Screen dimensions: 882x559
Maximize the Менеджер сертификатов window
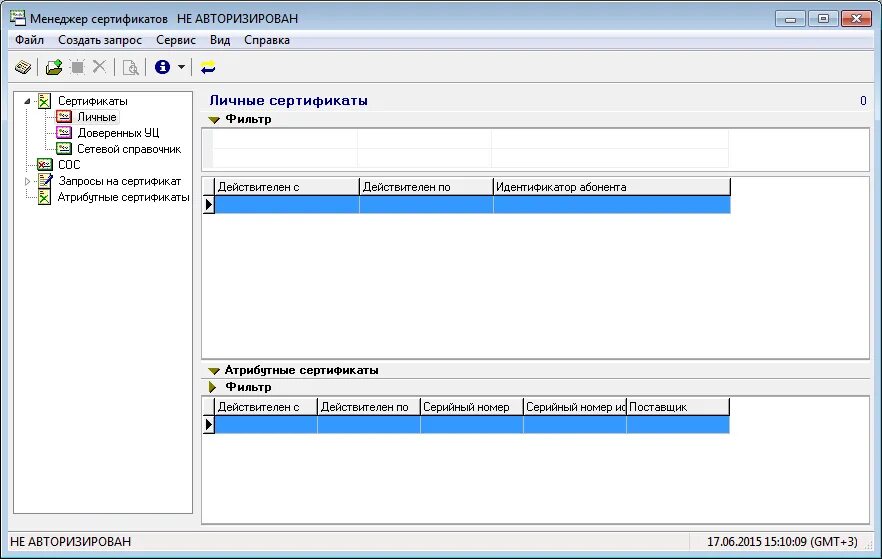[x=823, y=19]
